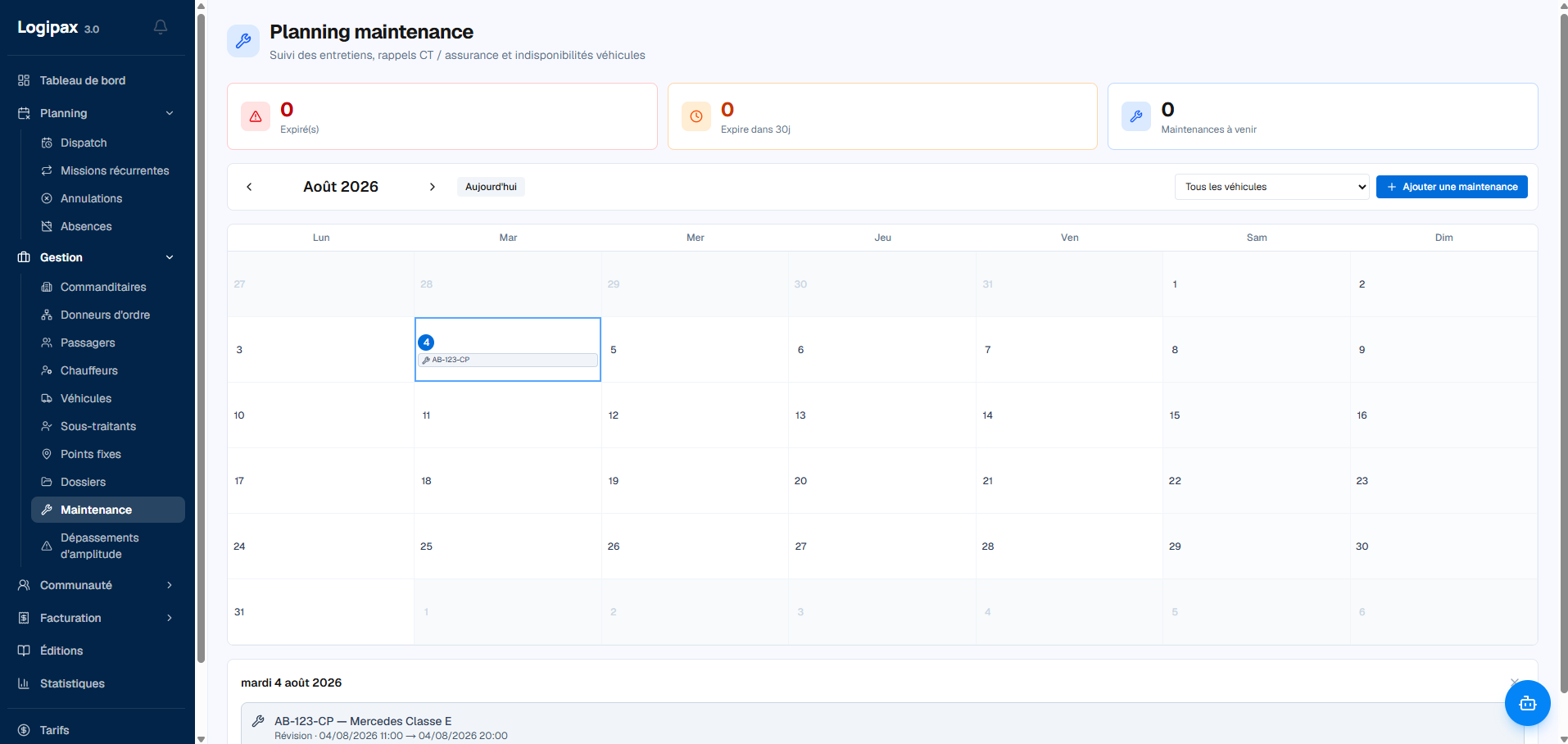Jump to today with Aujourd'hui button

(491, 187)
